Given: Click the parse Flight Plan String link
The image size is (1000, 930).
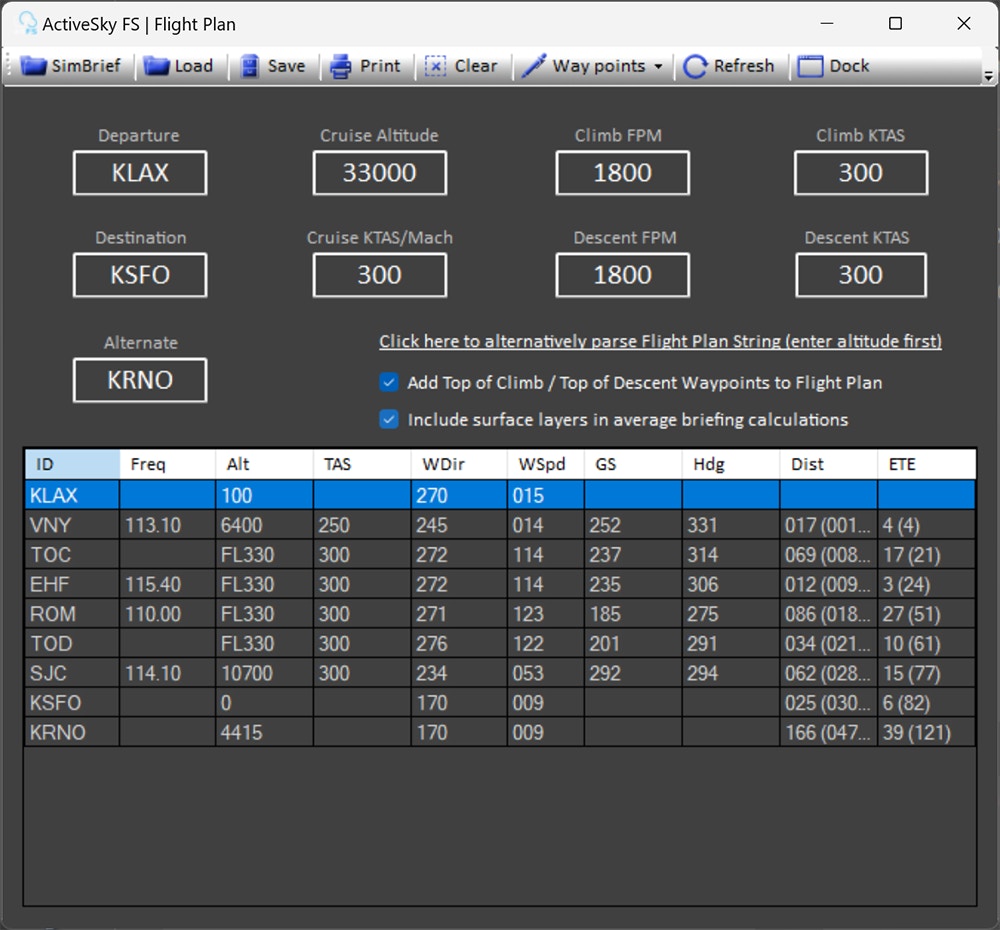Looking at the screenshot, I should pos(660,341).
